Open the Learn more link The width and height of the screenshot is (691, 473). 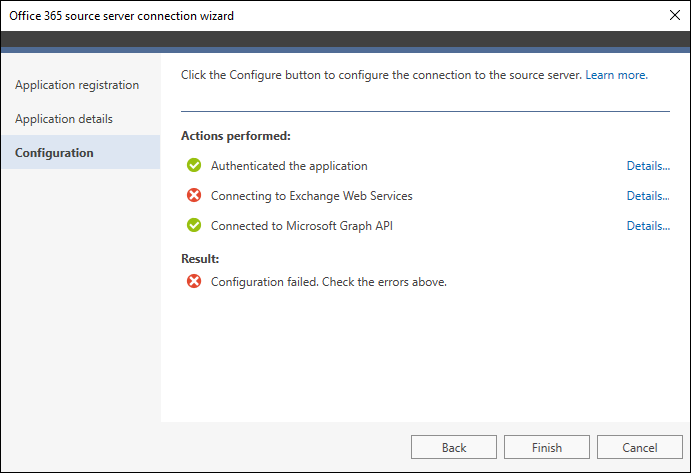pyautogui.click(x=616, y=75)
